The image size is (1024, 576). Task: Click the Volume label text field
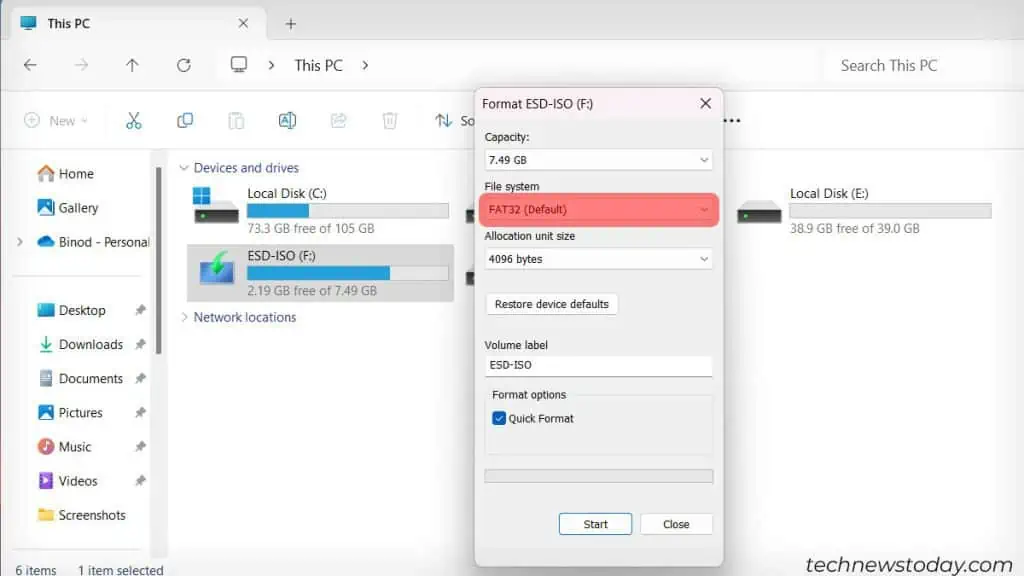point(598,365)
